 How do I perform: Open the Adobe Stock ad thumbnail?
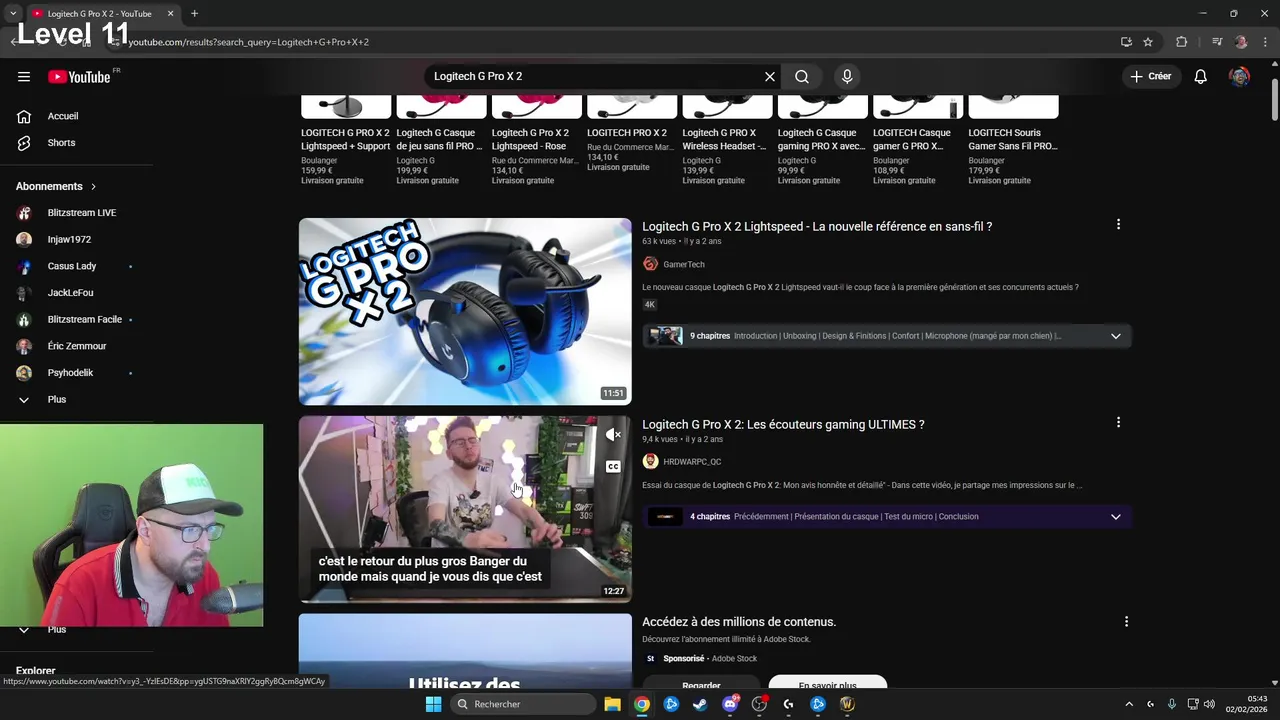point(465,652)
